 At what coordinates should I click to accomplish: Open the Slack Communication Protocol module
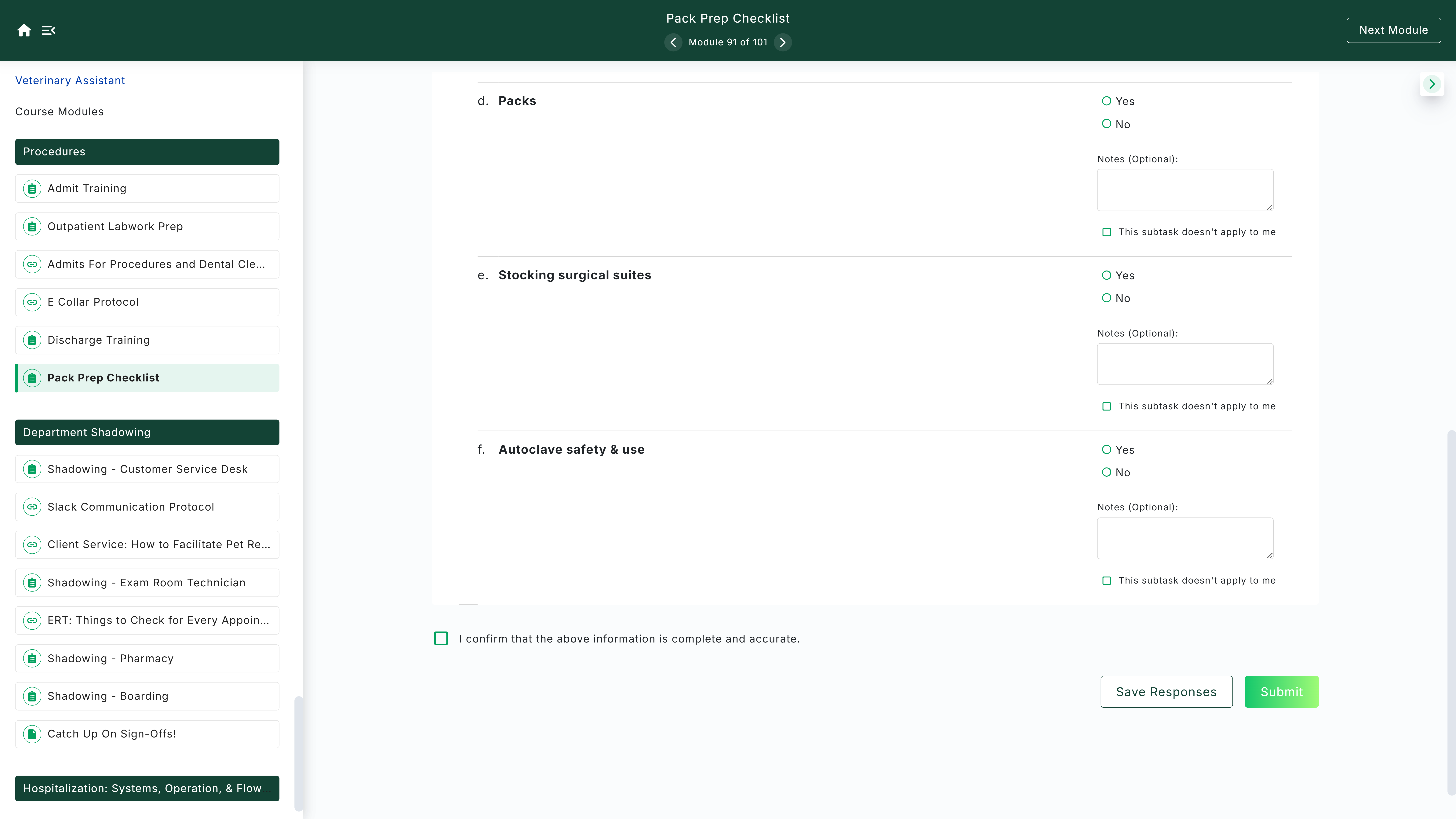147,507
